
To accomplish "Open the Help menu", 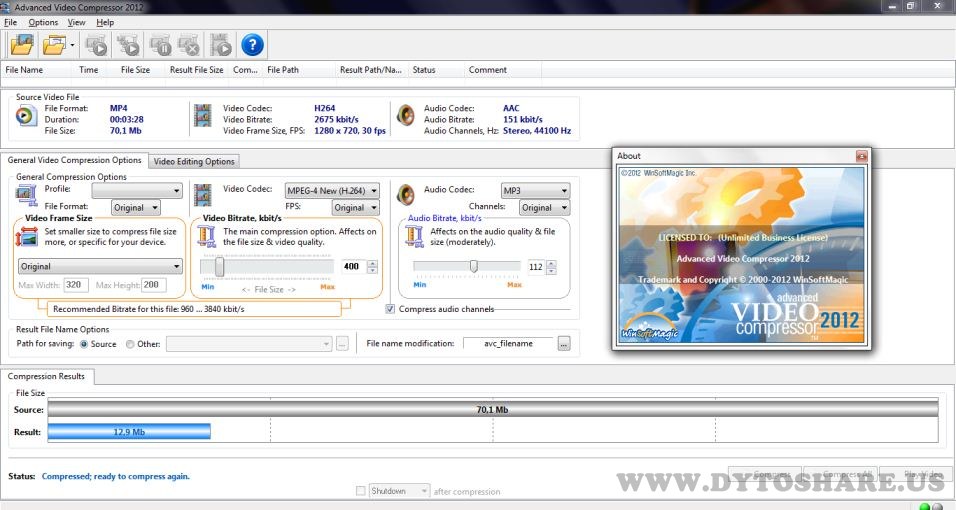I will coord(105,22).
